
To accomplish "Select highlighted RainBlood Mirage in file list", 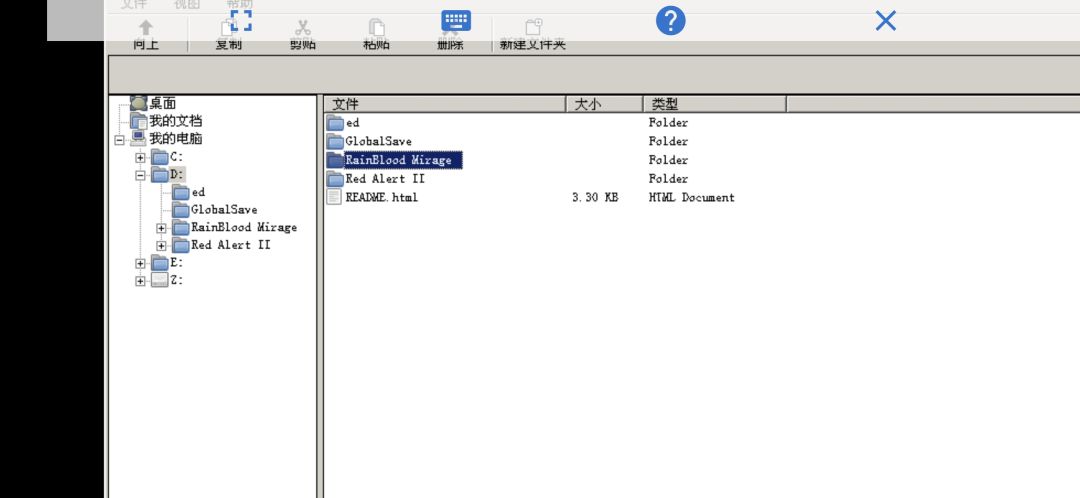I will click(x=403, y=160).
